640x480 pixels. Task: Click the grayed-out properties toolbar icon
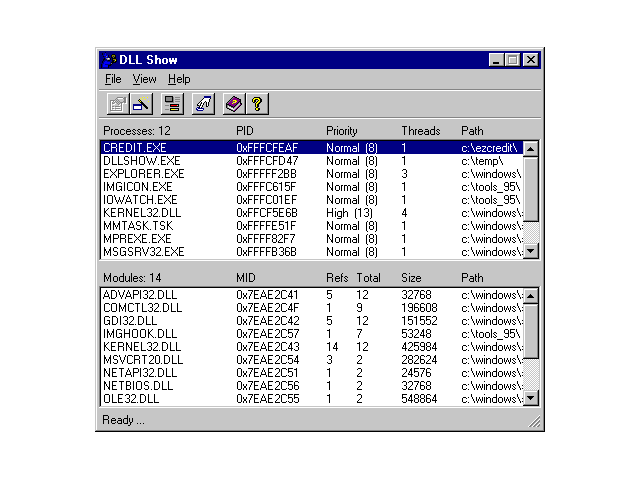coord(117,103)
